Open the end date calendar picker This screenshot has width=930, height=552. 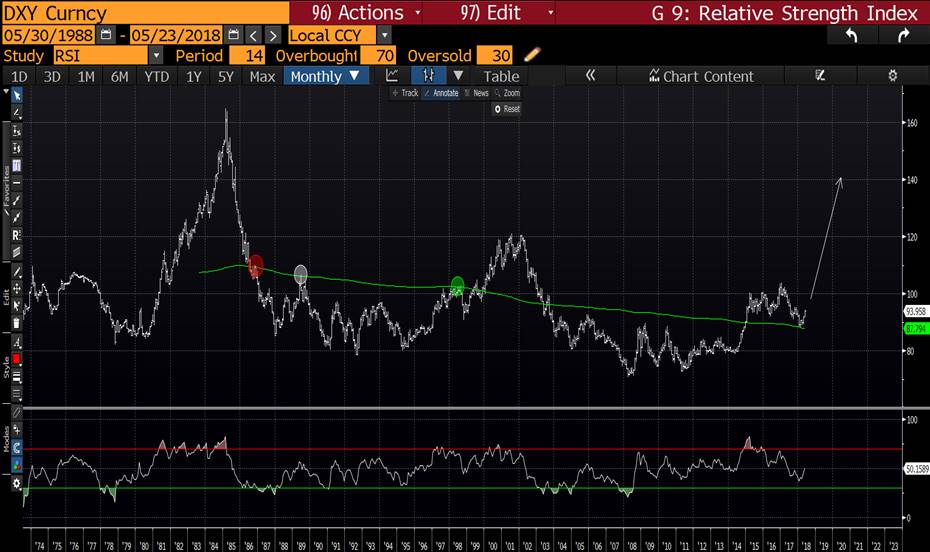pyautogui.click(x=234, y=35)
